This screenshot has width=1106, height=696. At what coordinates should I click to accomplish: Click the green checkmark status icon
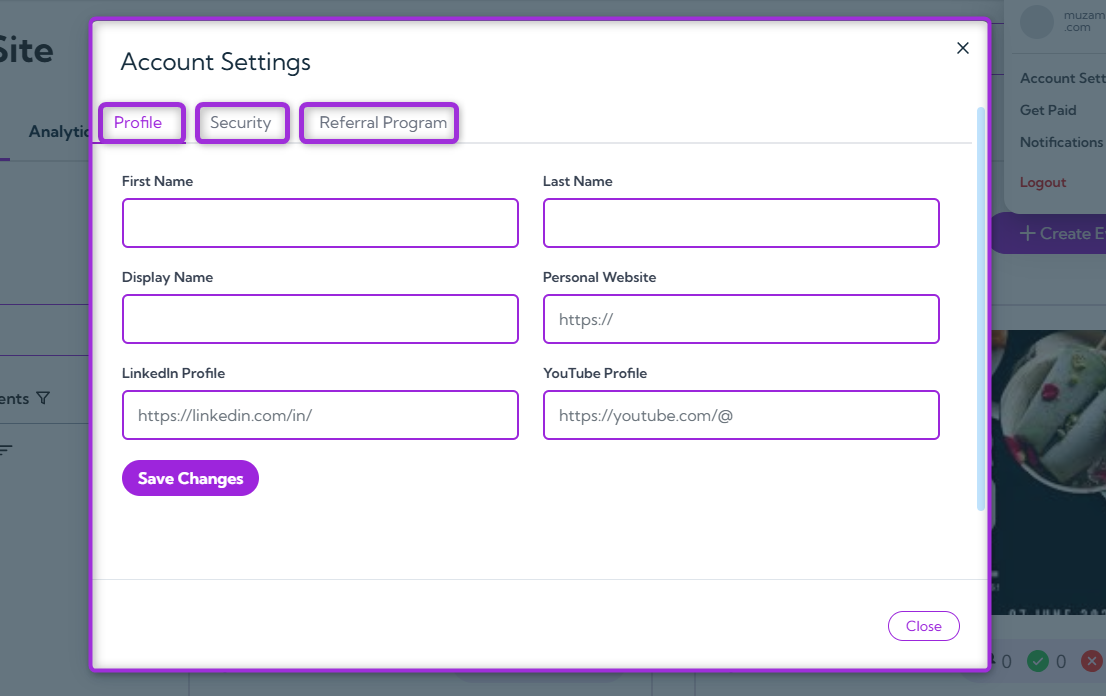point(1038,661)
